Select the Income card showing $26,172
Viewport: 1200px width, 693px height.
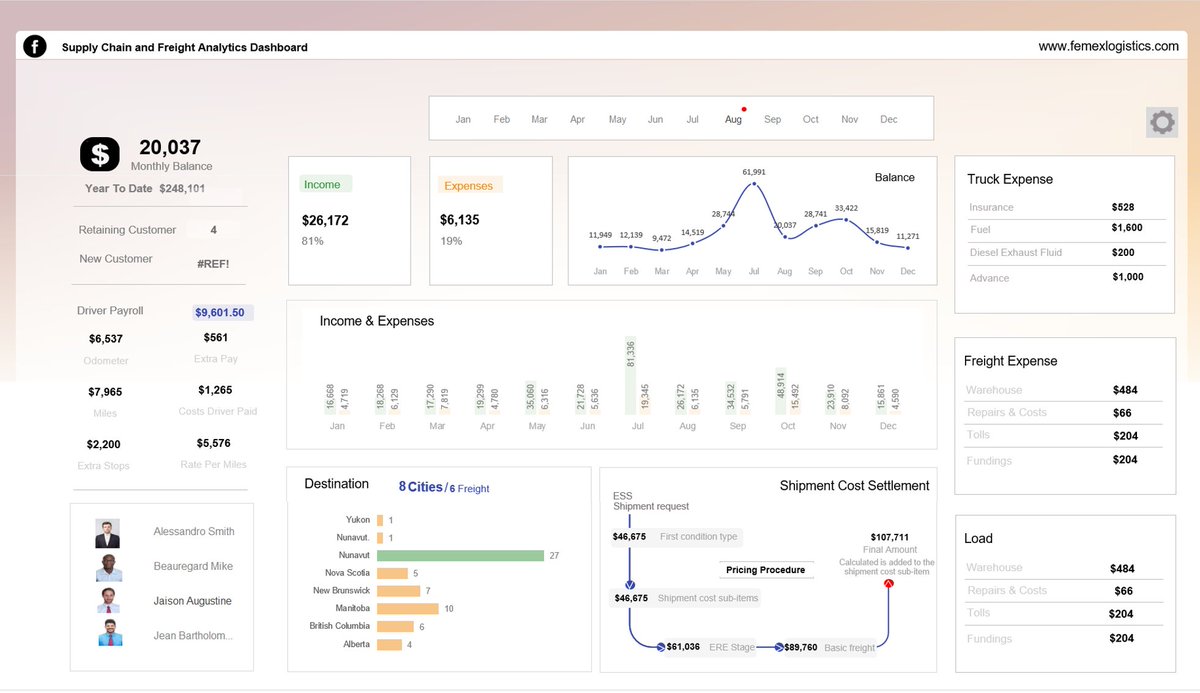(x=349, y=220)
